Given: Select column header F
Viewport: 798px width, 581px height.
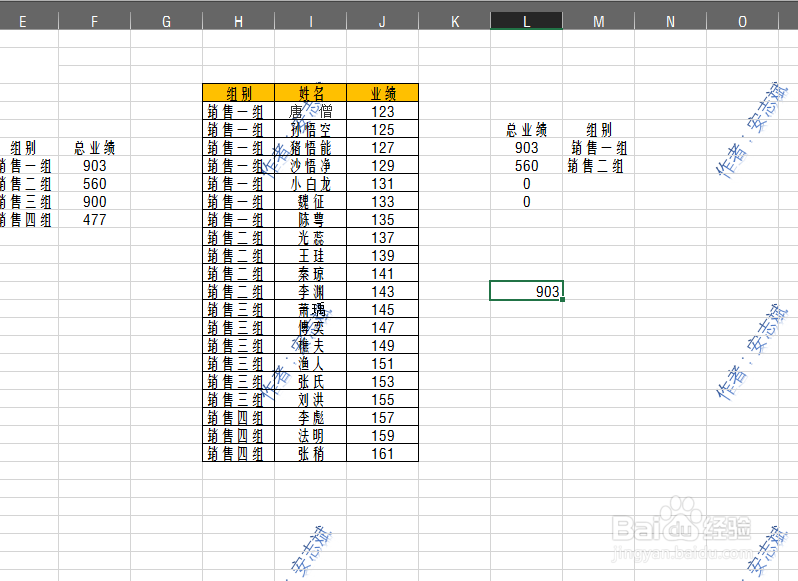Looking at the screenshot, I should (94, 21).
